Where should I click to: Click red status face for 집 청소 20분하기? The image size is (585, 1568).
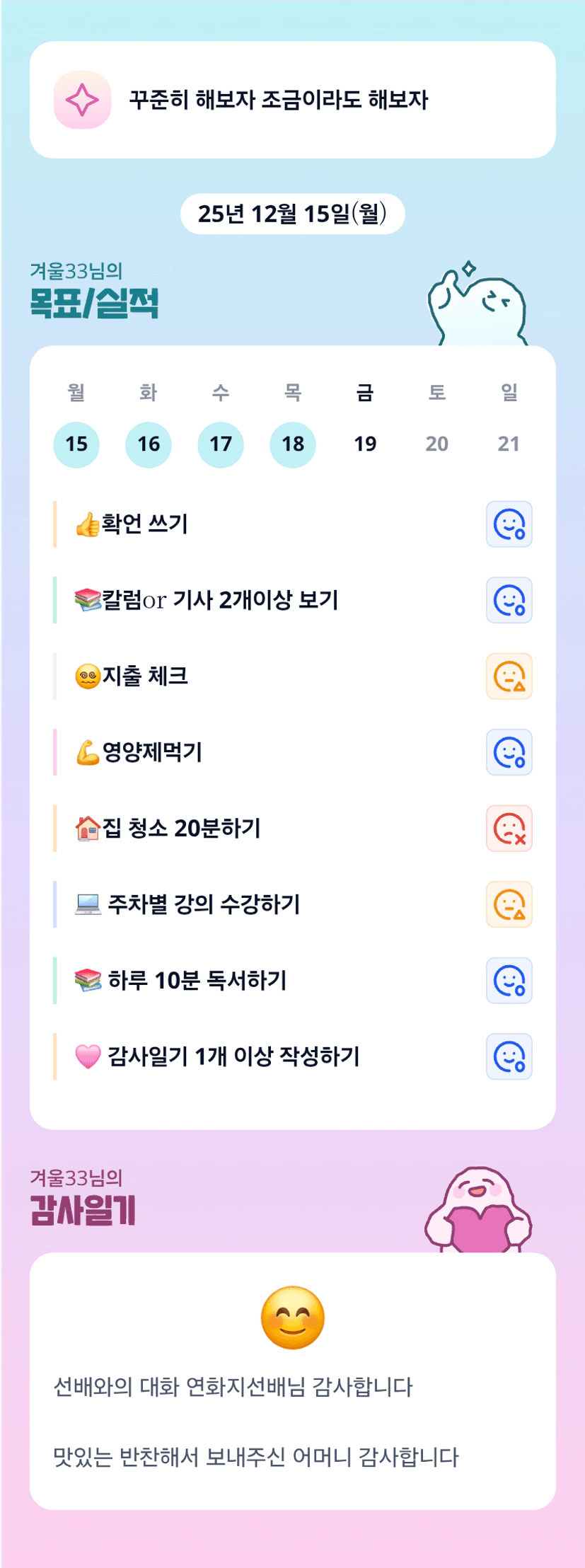509,829
